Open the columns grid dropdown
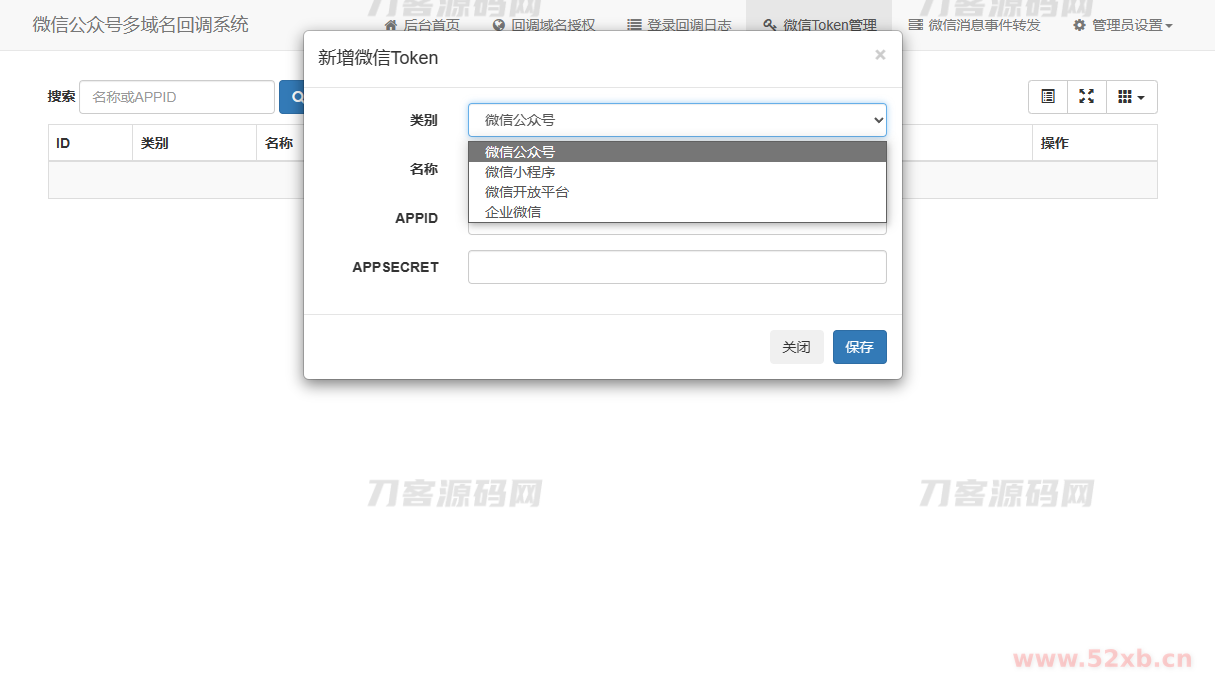This screenshot has width=1215, height=682. [1131, 97]
